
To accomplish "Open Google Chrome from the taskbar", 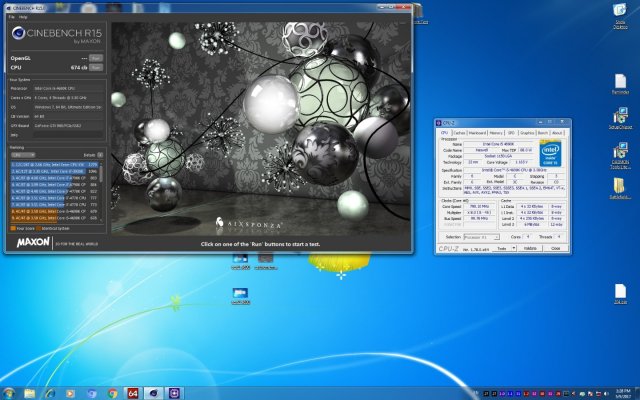I will [112, 393].
